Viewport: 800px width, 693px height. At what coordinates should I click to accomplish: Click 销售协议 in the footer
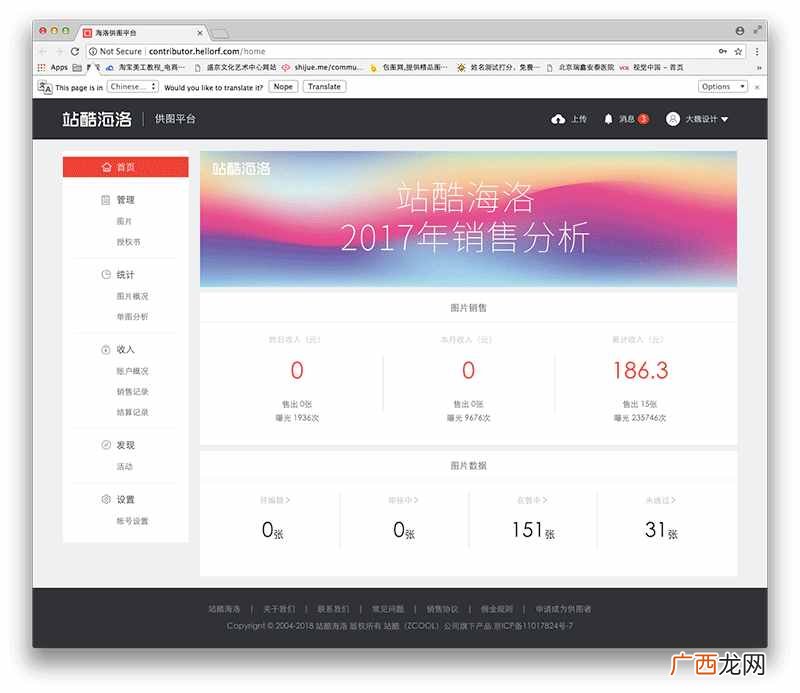coord(442,609)
